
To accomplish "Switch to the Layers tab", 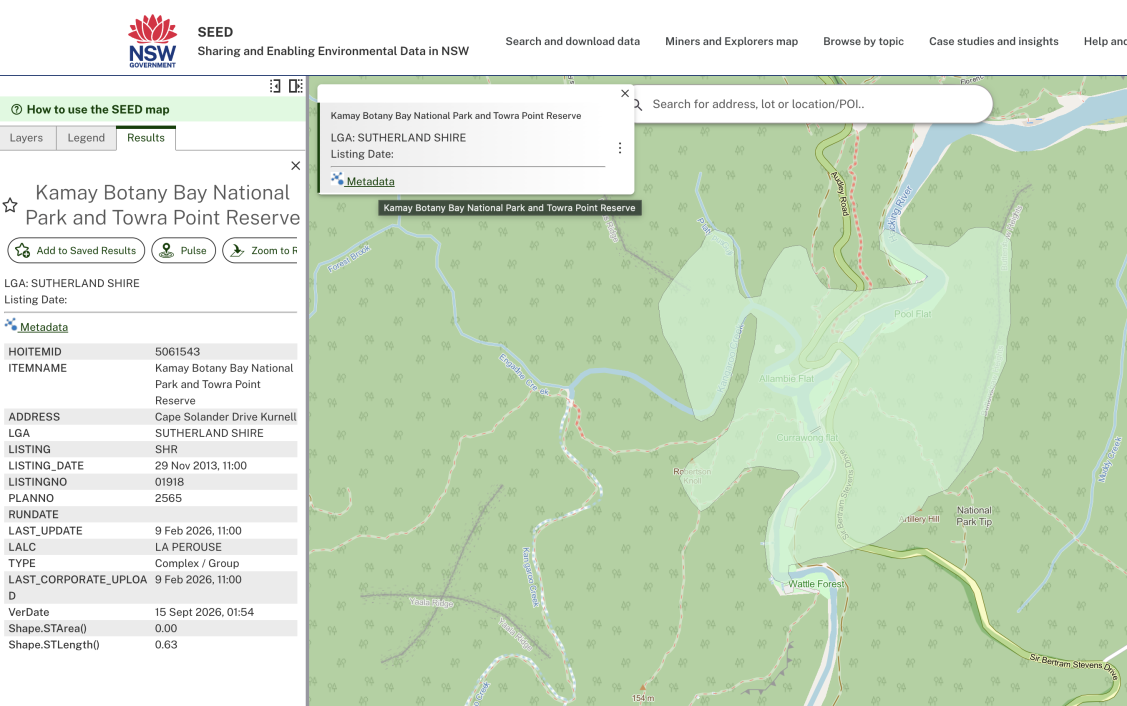I will [27, 138].
